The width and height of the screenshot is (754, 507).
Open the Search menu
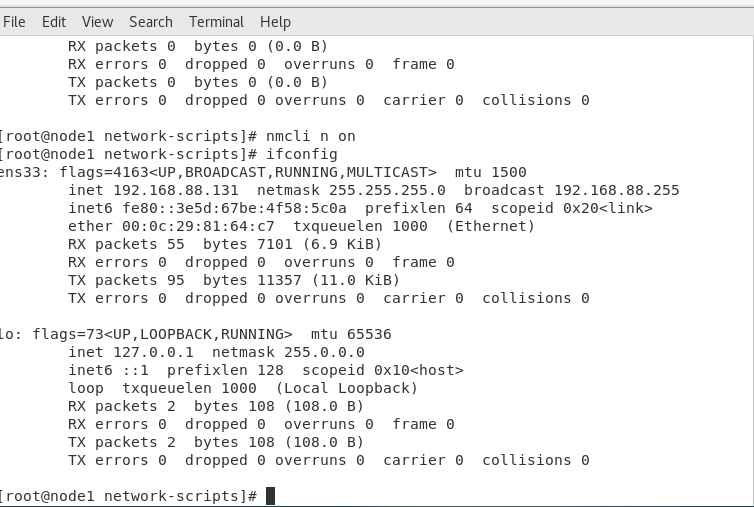[151, 22]
